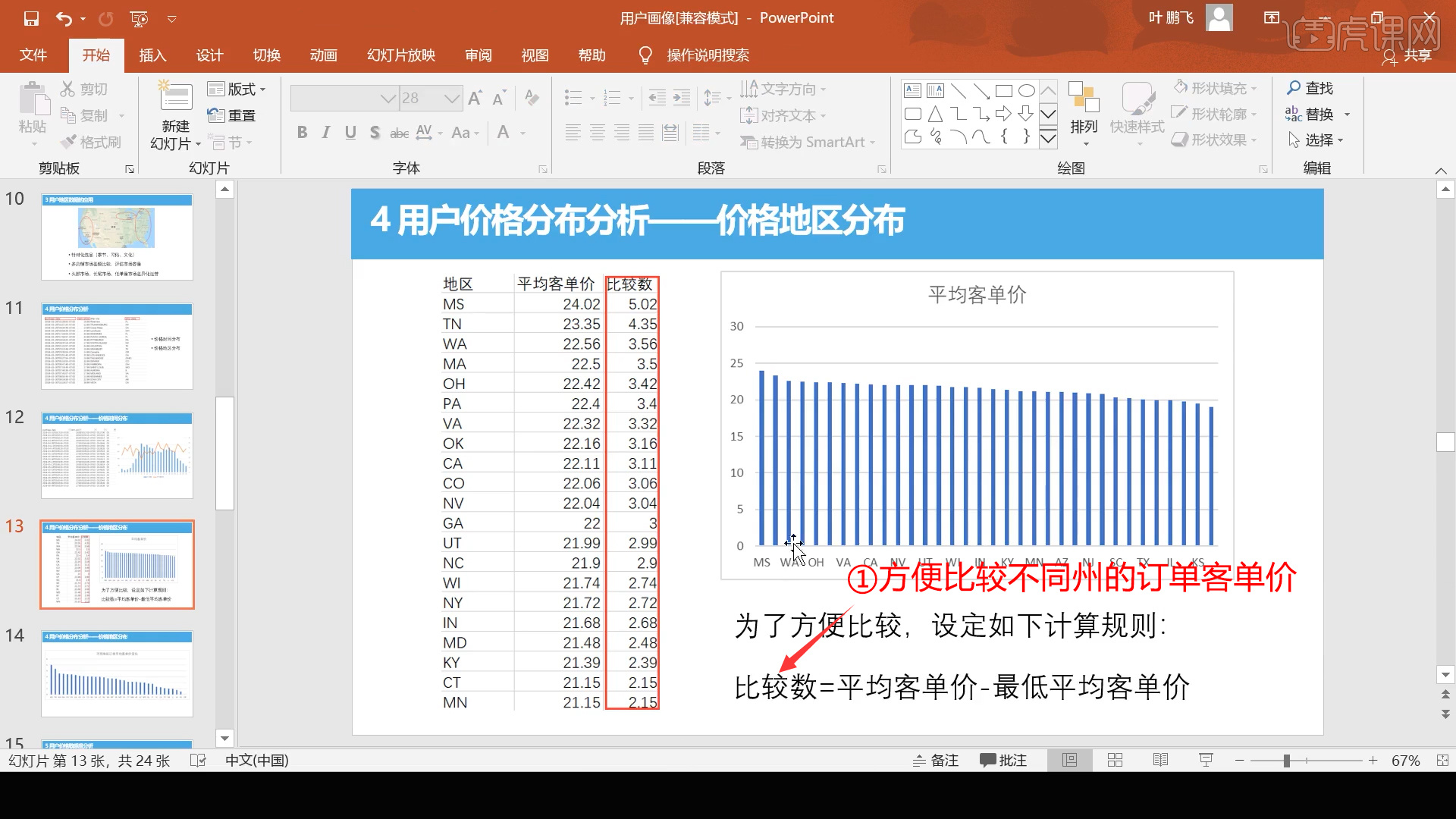Open the Section (节) dropdown
1456x819 pixels.
[x=231, y=142]
